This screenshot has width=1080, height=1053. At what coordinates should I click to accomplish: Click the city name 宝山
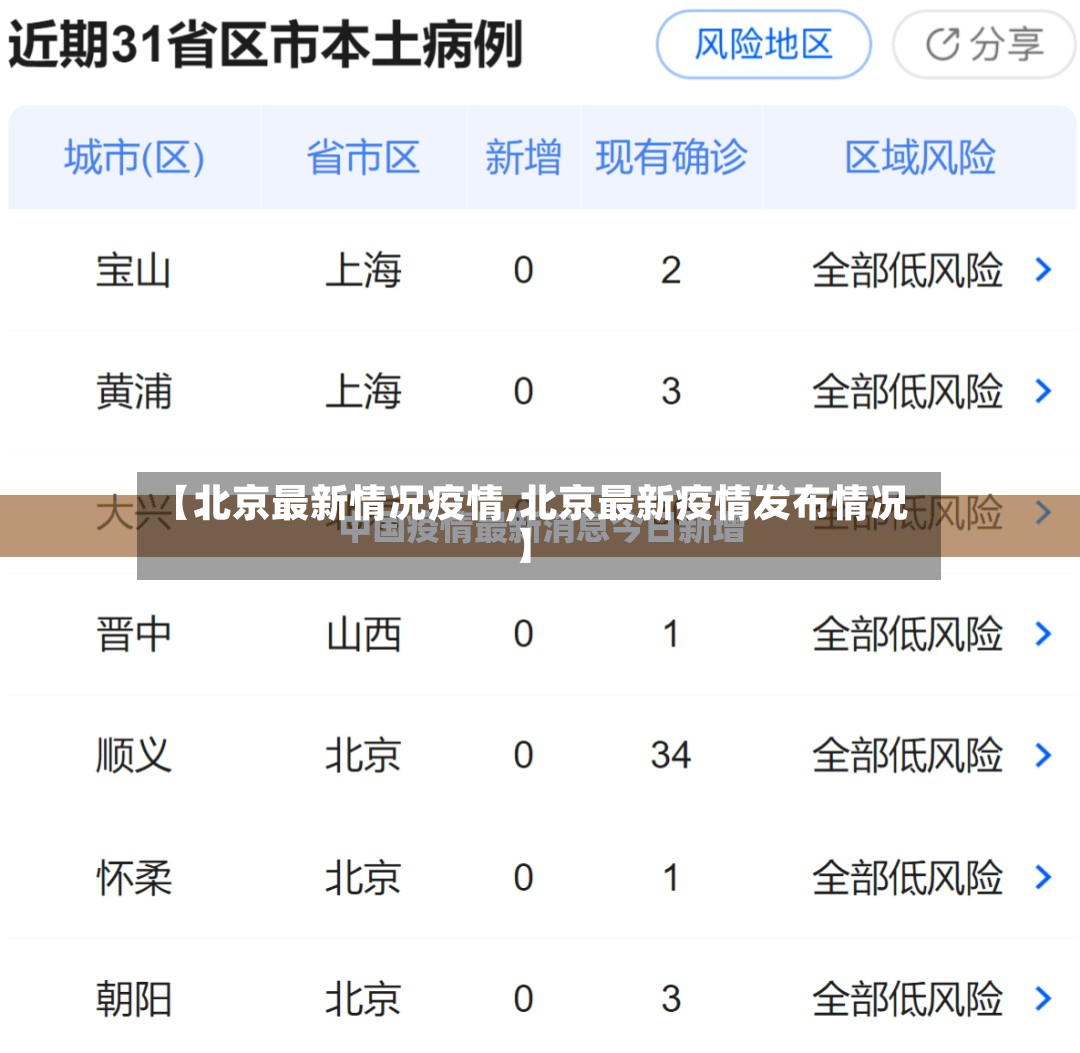pos(133,270)
